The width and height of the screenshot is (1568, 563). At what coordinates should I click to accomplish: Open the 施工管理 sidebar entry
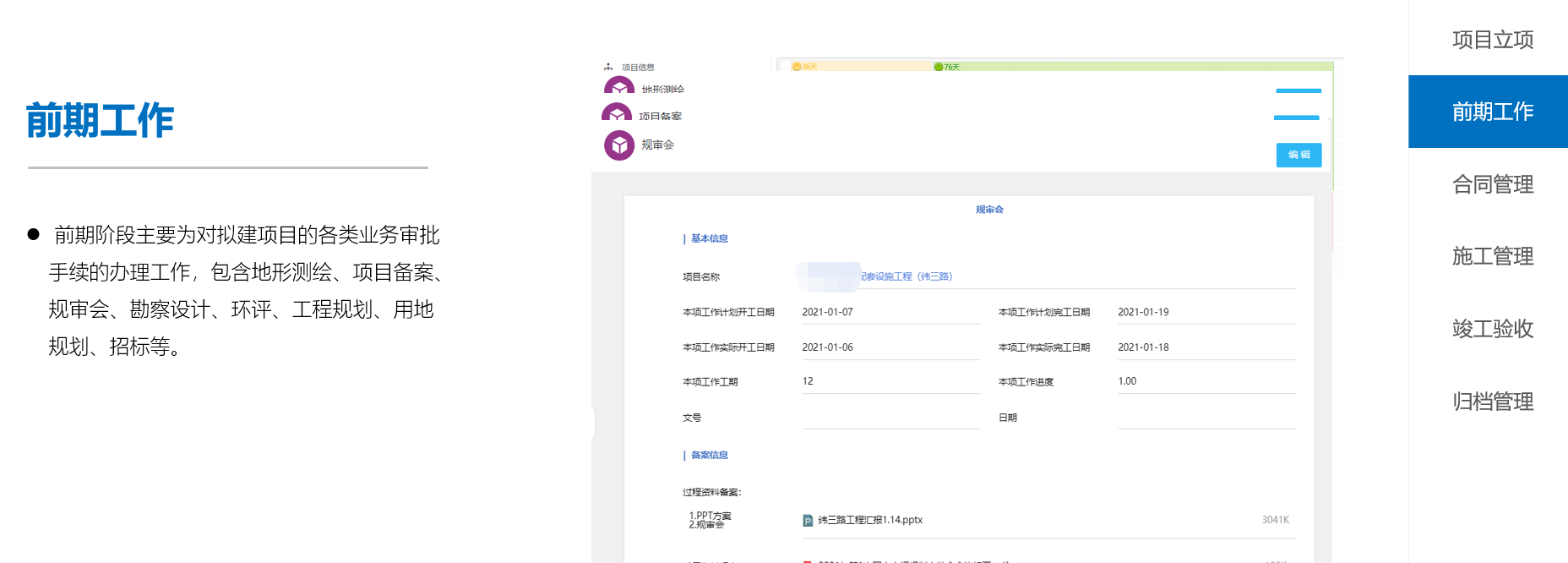click(1492, 256)
